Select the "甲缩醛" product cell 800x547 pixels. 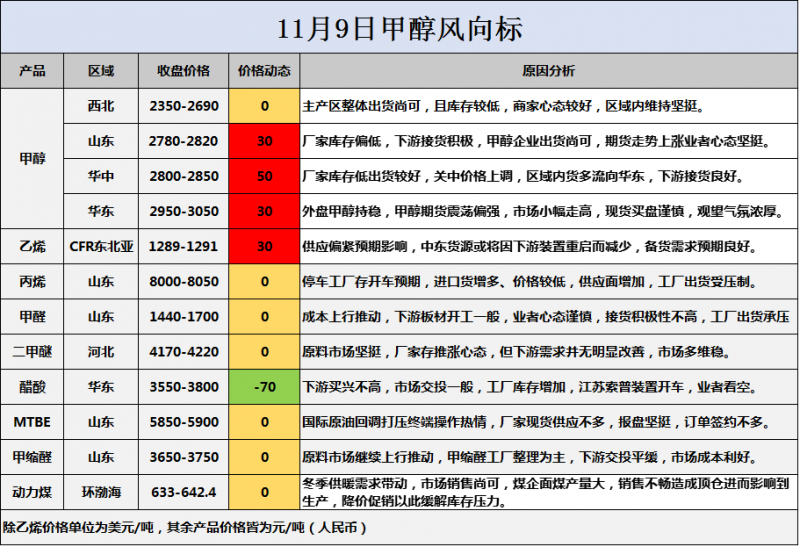[32, 457]
